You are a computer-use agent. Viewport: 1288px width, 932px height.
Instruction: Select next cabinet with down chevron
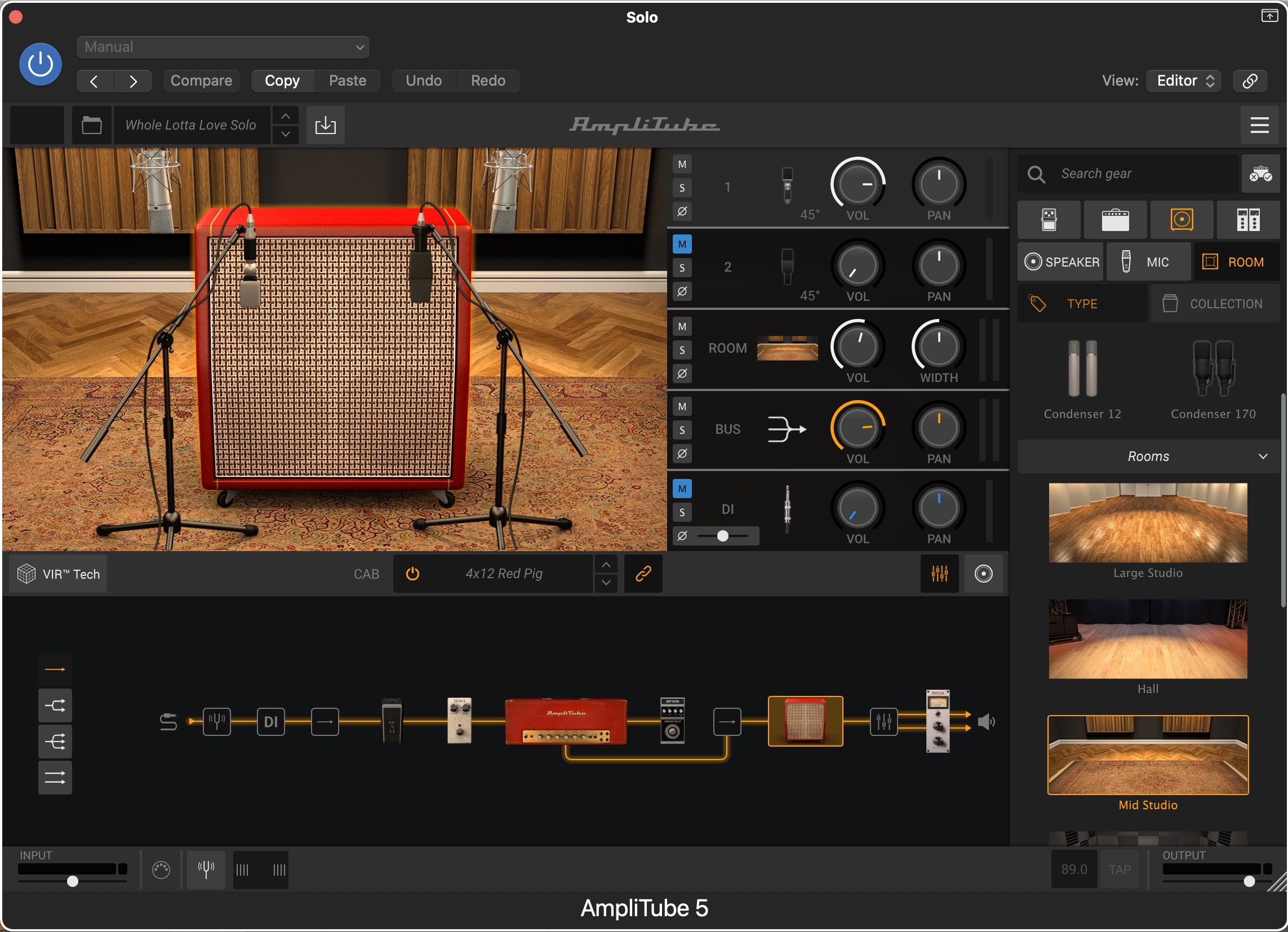point(606,583)
